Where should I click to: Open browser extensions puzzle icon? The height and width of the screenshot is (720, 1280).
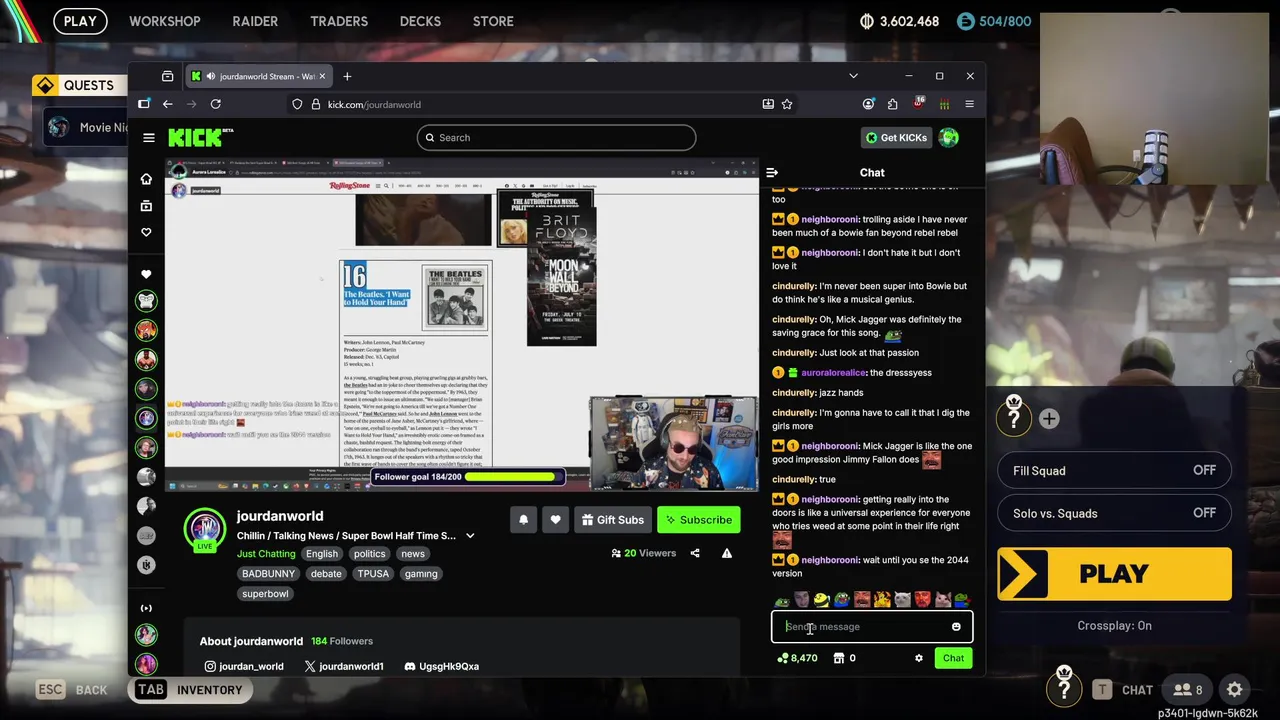(x=893, y=104)
